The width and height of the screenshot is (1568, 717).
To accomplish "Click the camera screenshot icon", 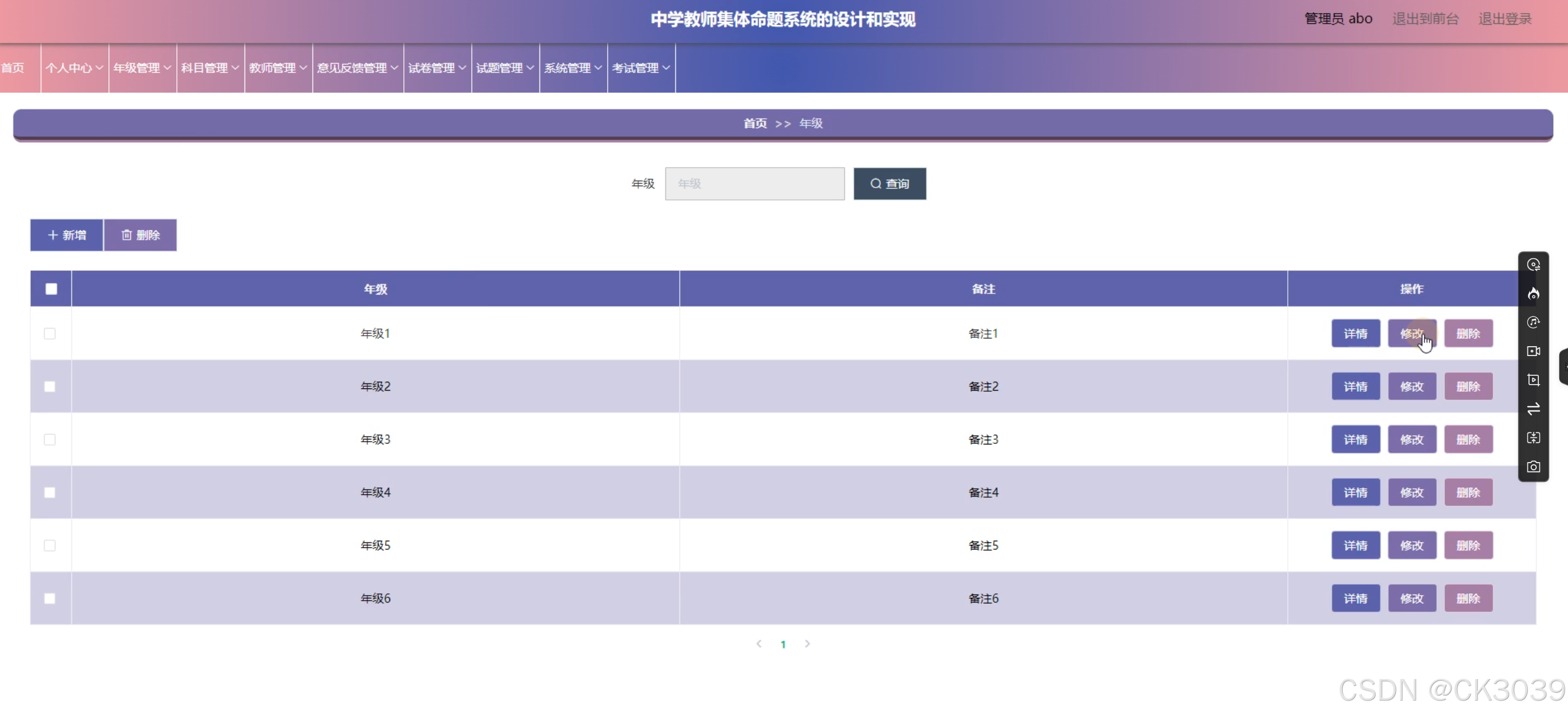I will tap(1533, 467).
